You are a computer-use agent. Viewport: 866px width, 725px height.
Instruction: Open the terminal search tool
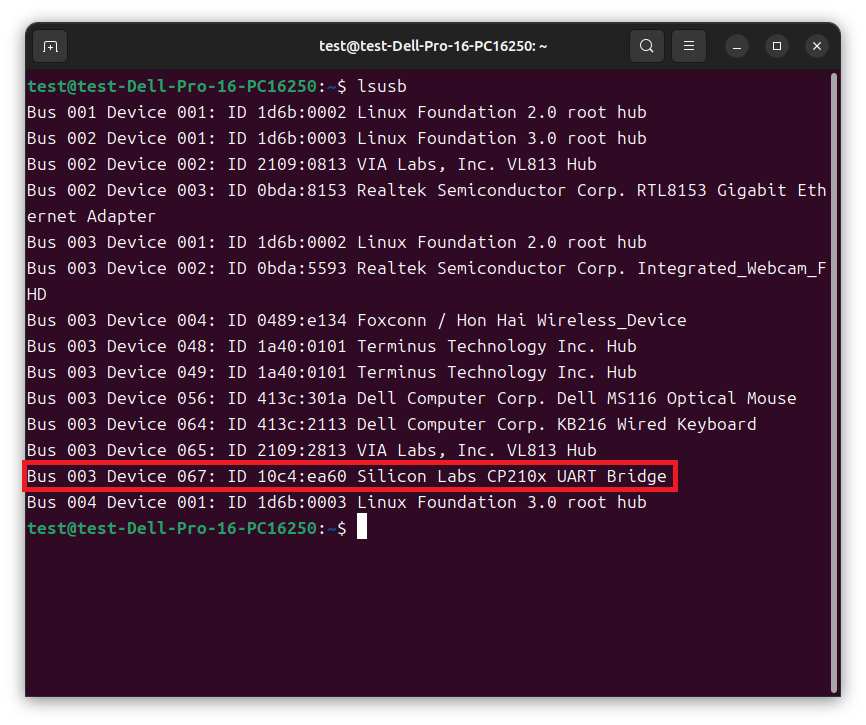[647, 46]
